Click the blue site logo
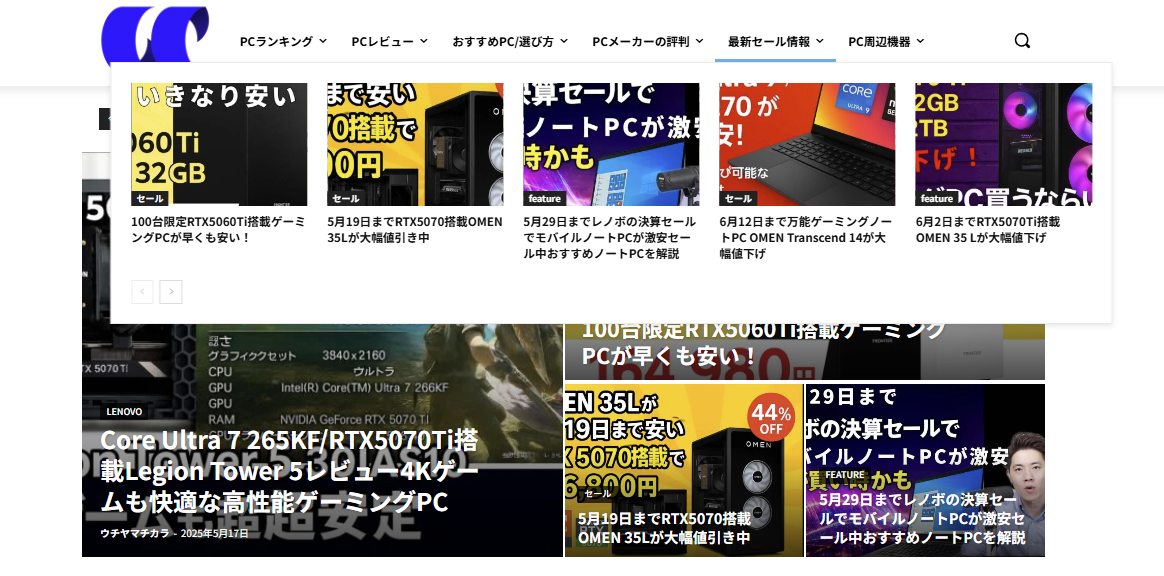This screenshot has width=1164, height=576. (x=154, y=34)
